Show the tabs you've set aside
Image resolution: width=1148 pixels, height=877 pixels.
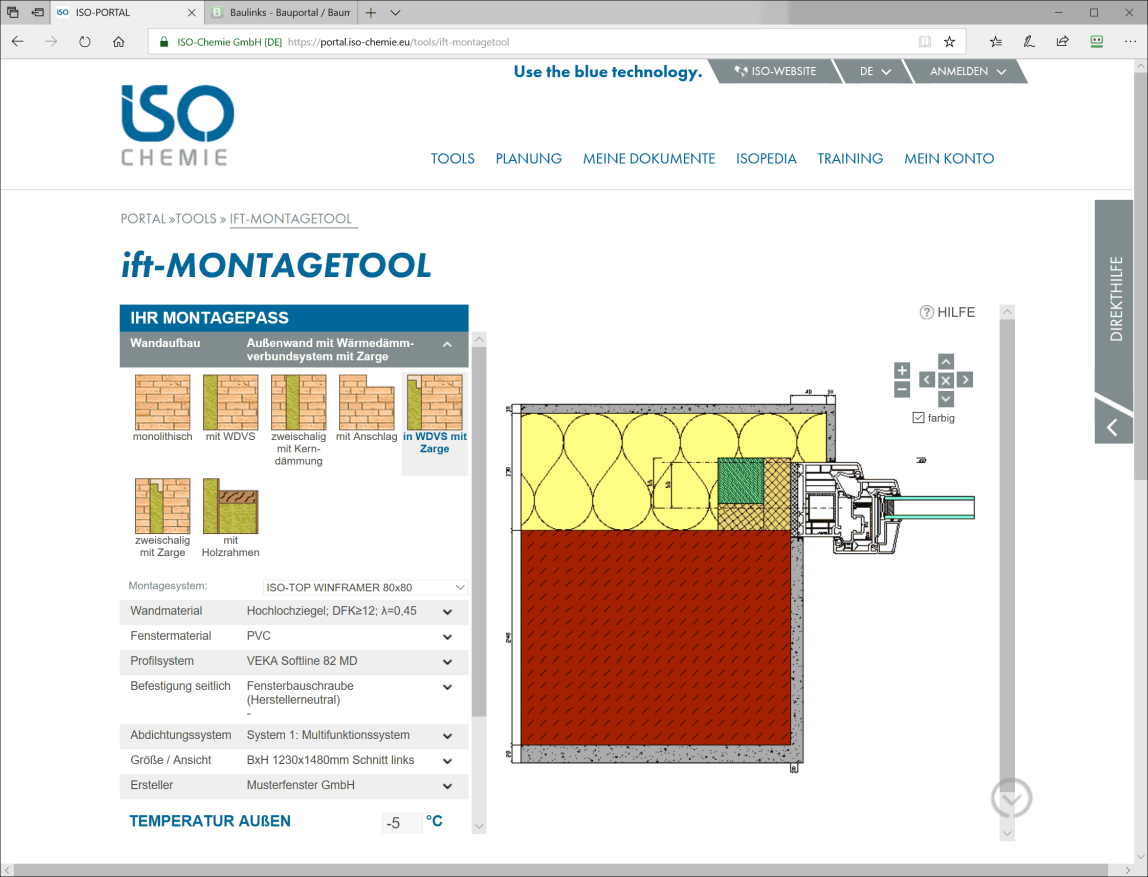13,12
